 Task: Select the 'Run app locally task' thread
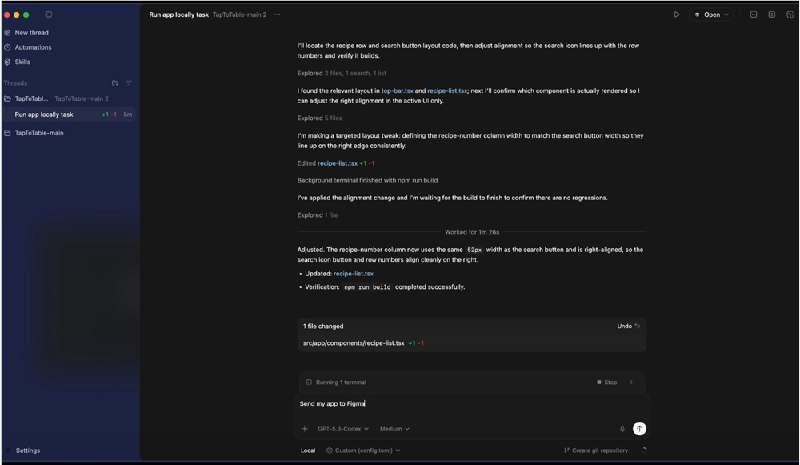pos(70,114)
